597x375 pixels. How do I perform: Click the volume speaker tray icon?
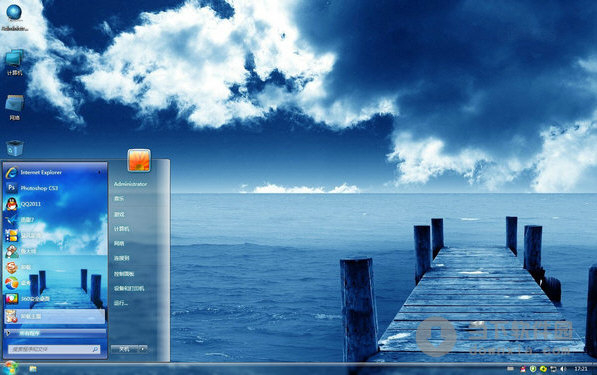click(x=563, y=369)
